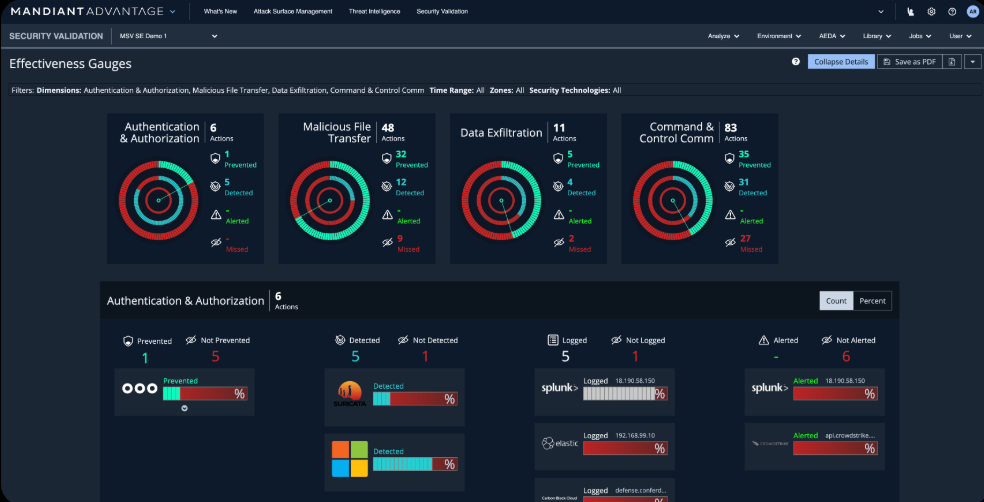Click the Alerted triangle icon in Data Exfiltration card
Image resolution: width=984 pixels, height=502 pixels.
(x=558, y=215)
